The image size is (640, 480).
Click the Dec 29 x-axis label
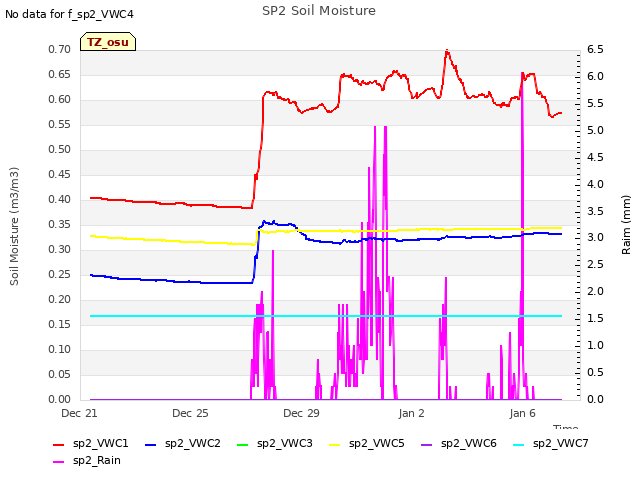tap(301, 413)
